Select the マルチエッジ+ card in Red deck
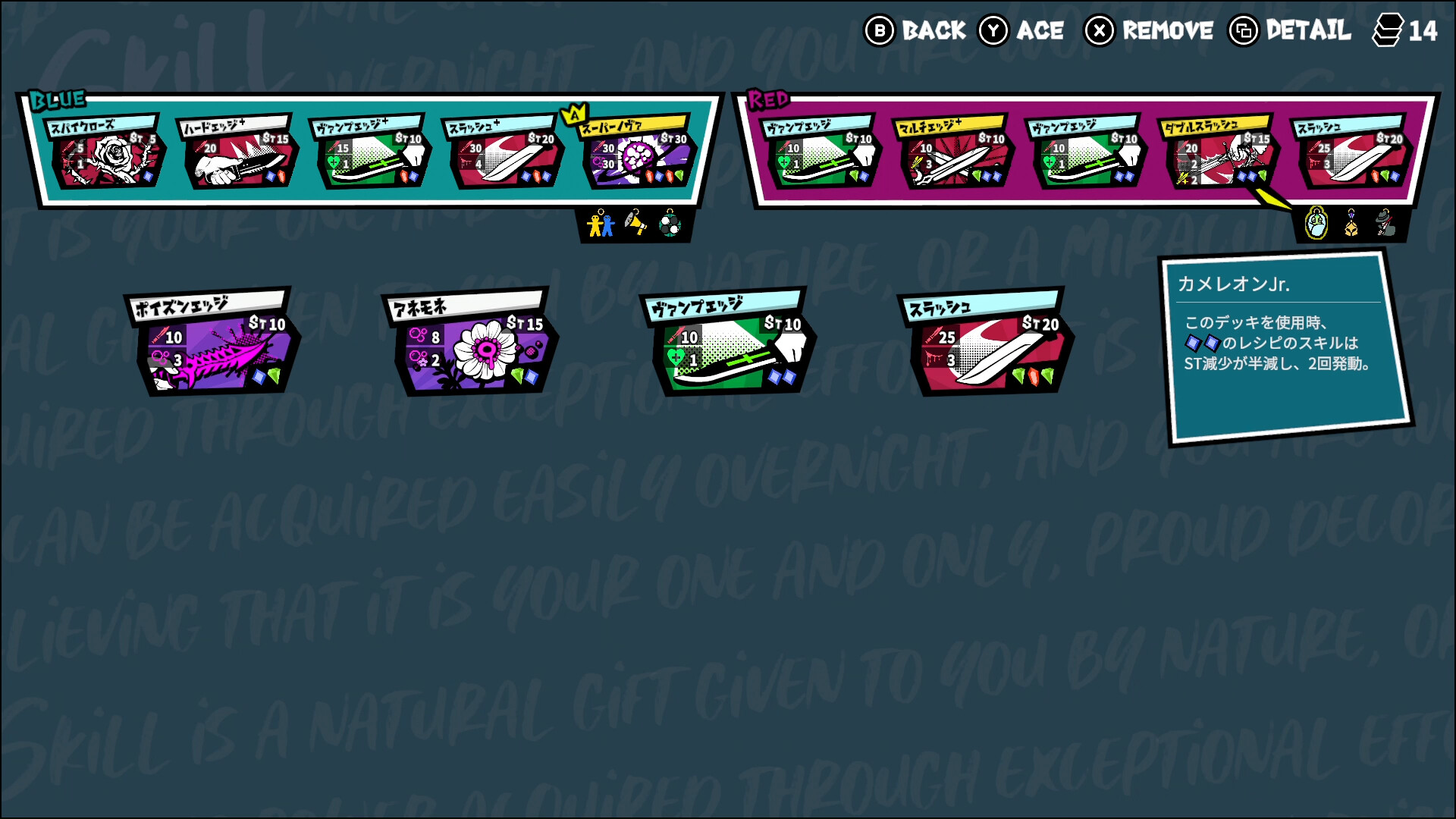This screenshot has width=1456, height=819. click(x=954, y=152)
